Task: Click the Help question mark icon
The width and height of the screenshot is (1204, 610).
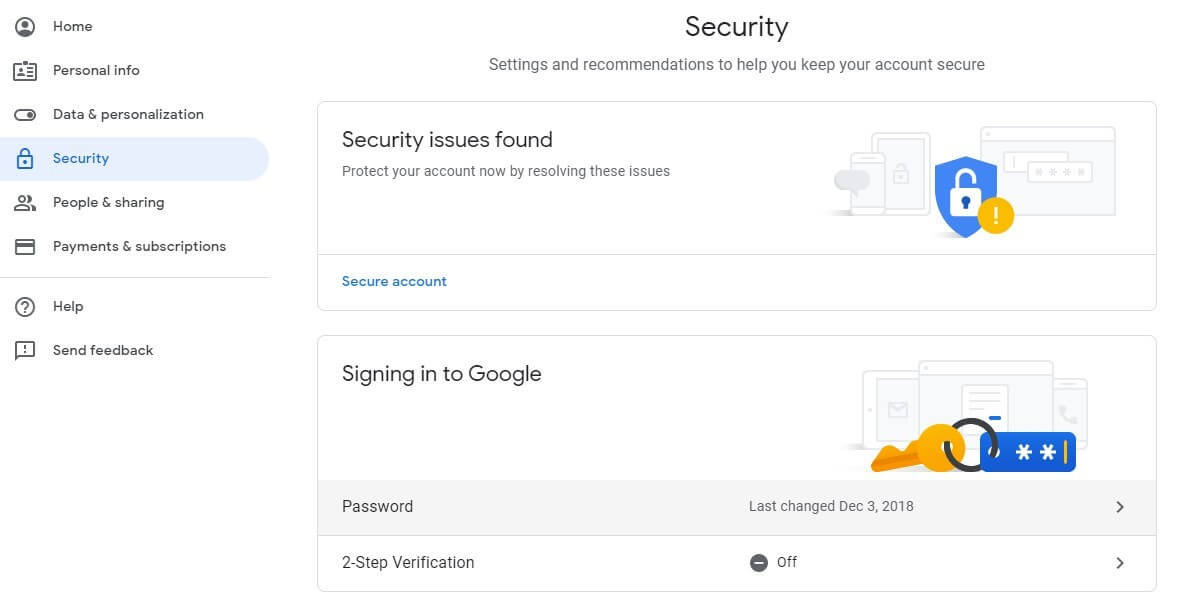Action: tap(25, 306)
